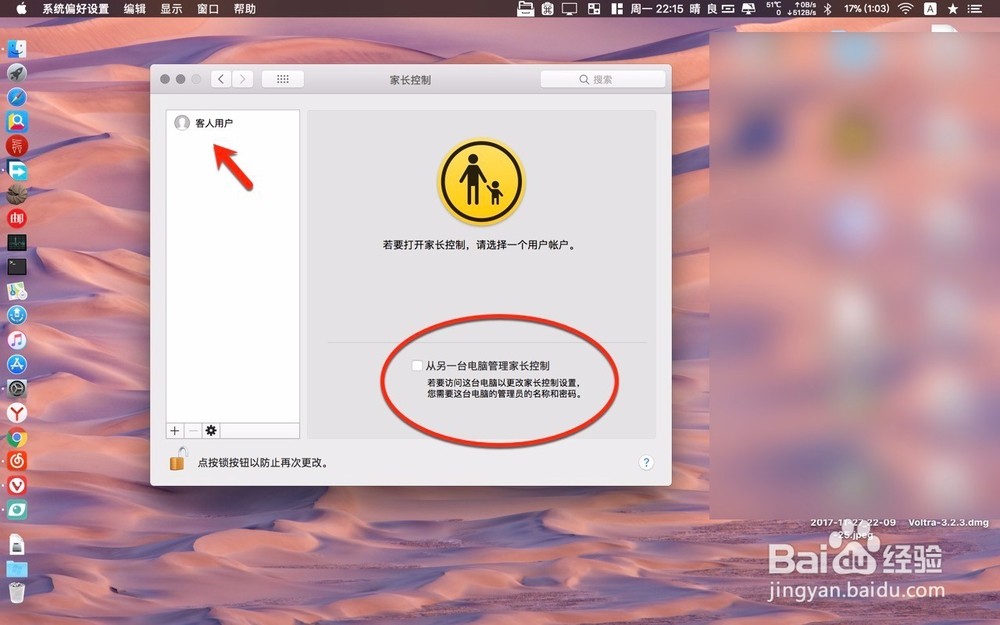Remove user with the minus button

pos(193,430)
